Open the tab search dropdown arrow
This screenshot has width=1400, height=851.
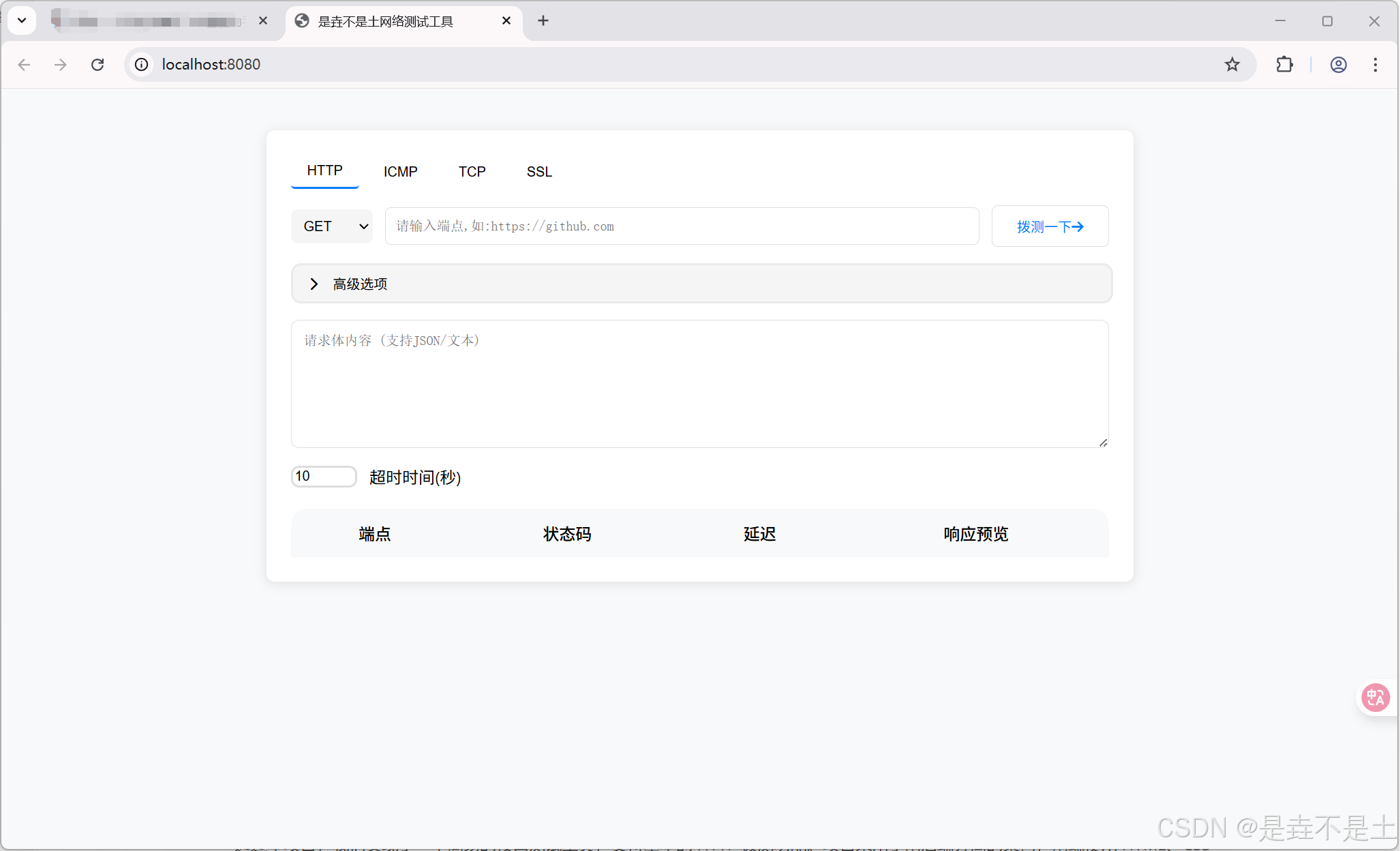[x=22, y=20]
